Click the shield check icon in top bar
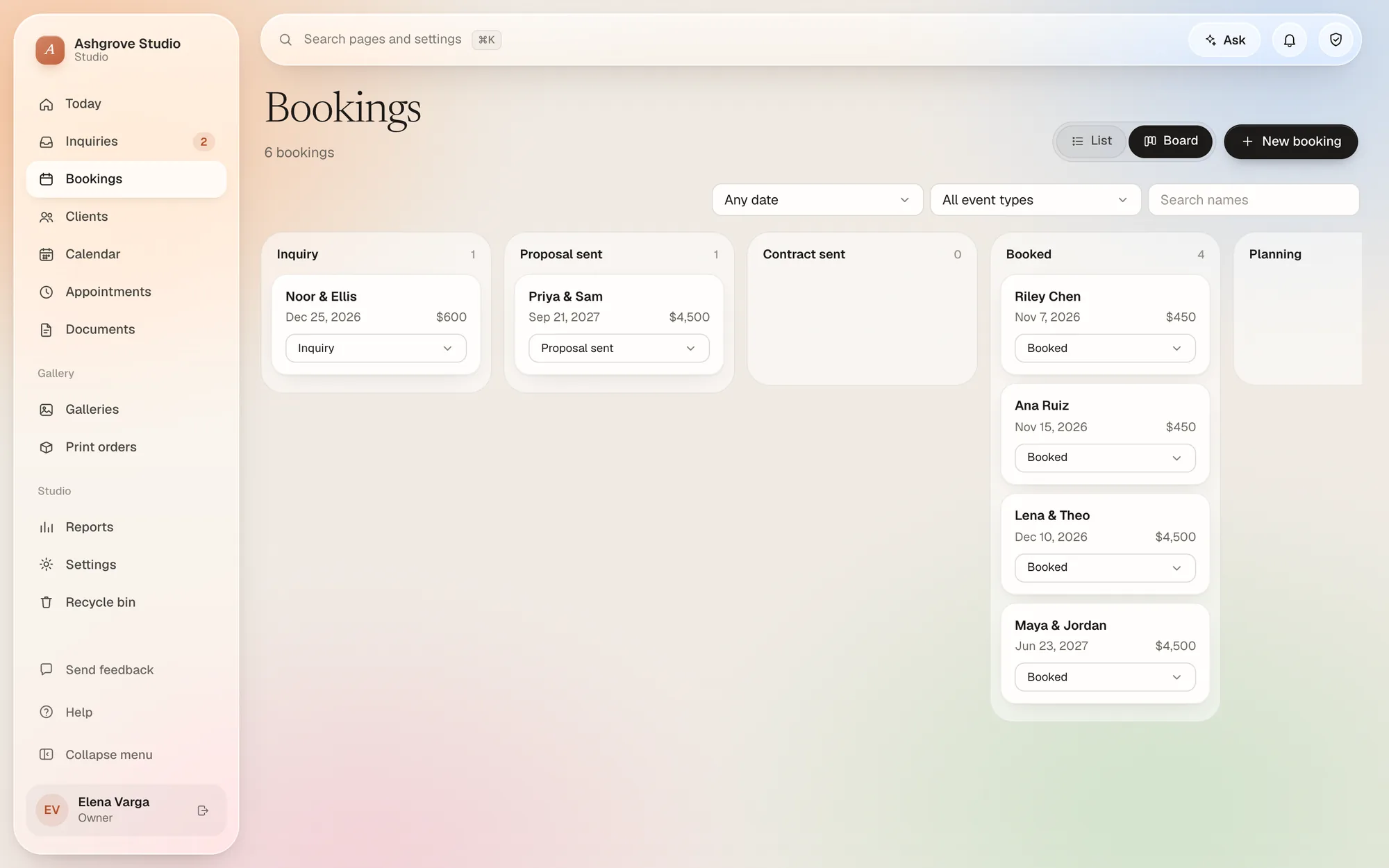 coord(1336,40)
